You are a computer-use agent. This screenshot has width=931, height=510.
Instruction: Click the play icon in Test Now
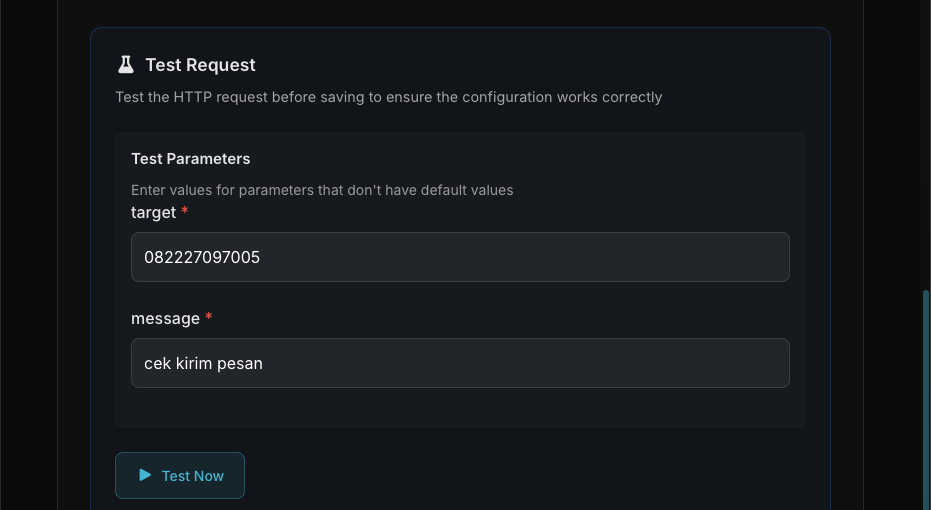[x=145, y=475]
